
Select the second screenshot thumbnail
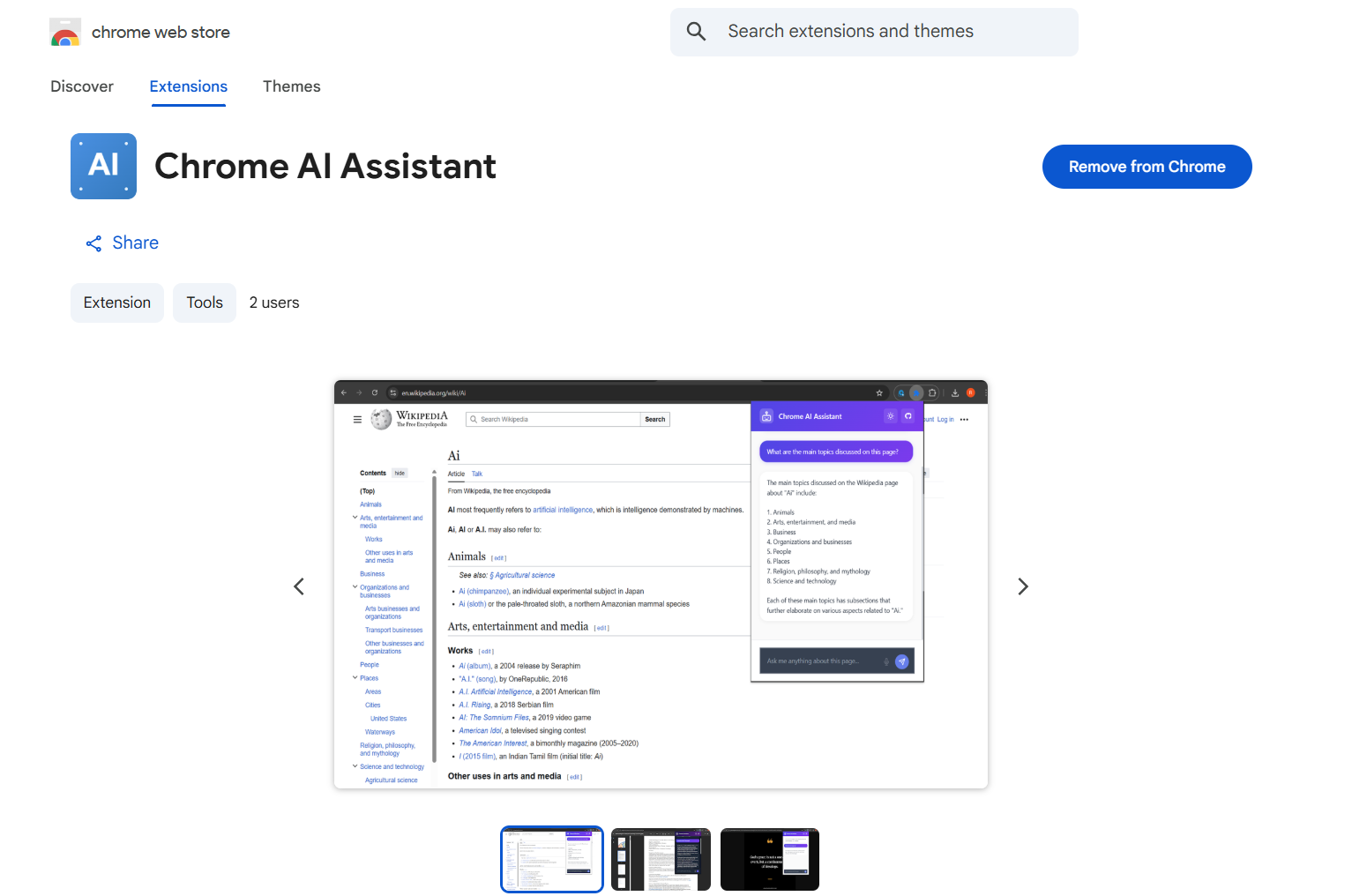[x=661, y=859]
